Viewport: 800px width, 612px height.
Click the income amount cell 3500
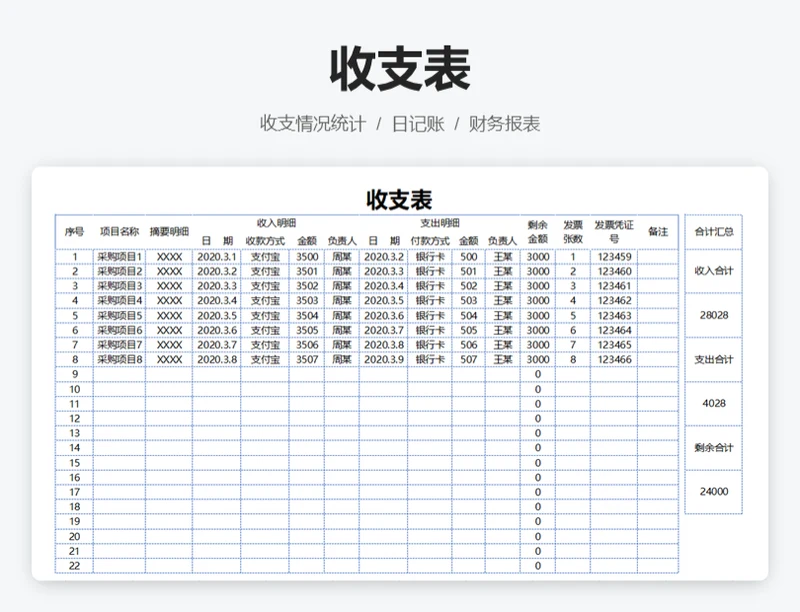click(x=307, y=257)
